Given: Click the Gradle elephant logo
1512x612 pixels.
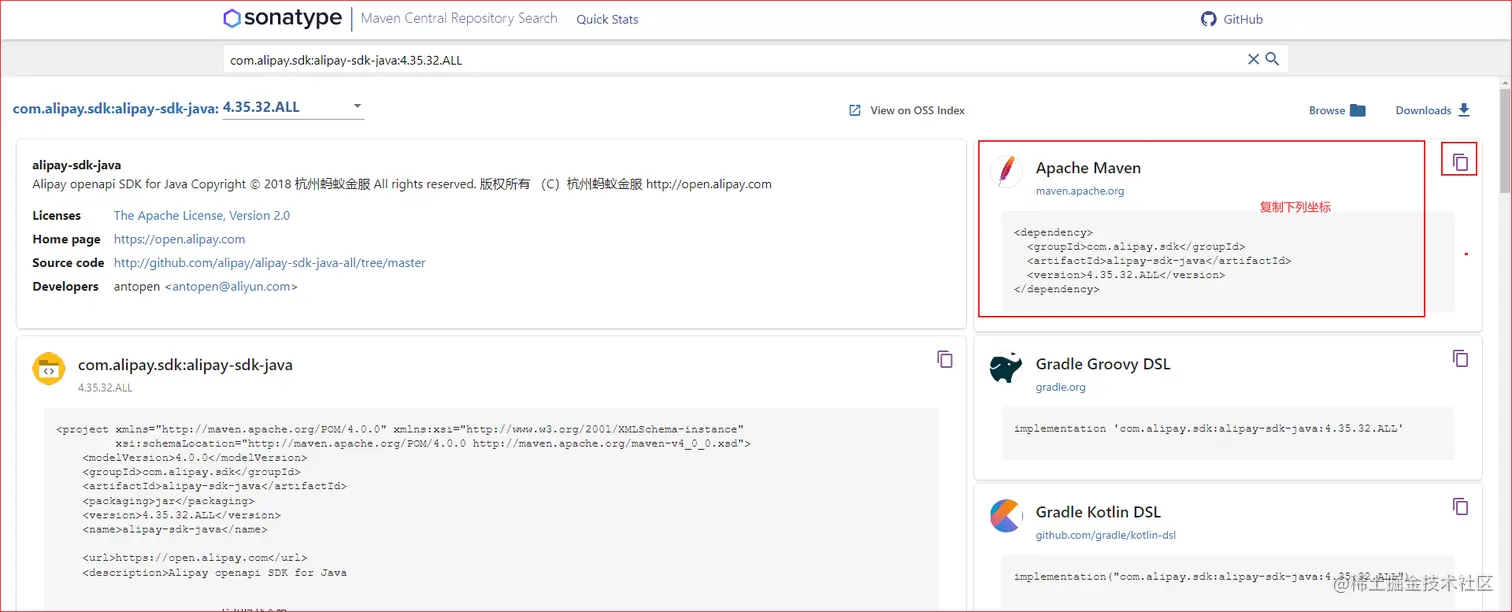Looking at the screenshot, I should point(1006,368).
